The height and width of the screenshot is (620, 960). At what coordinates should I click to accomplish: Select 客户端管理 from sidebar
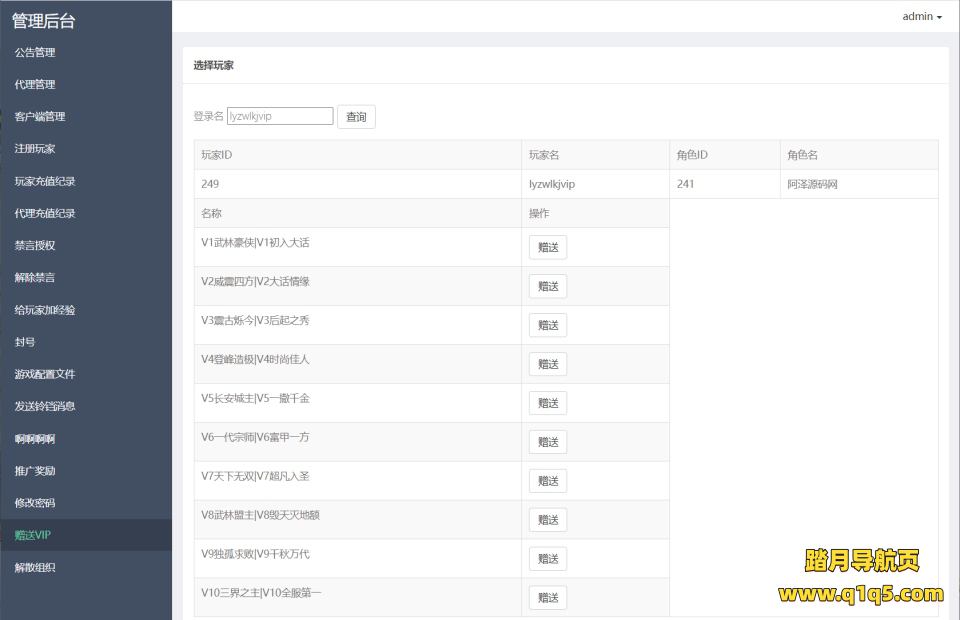point(40,116)
